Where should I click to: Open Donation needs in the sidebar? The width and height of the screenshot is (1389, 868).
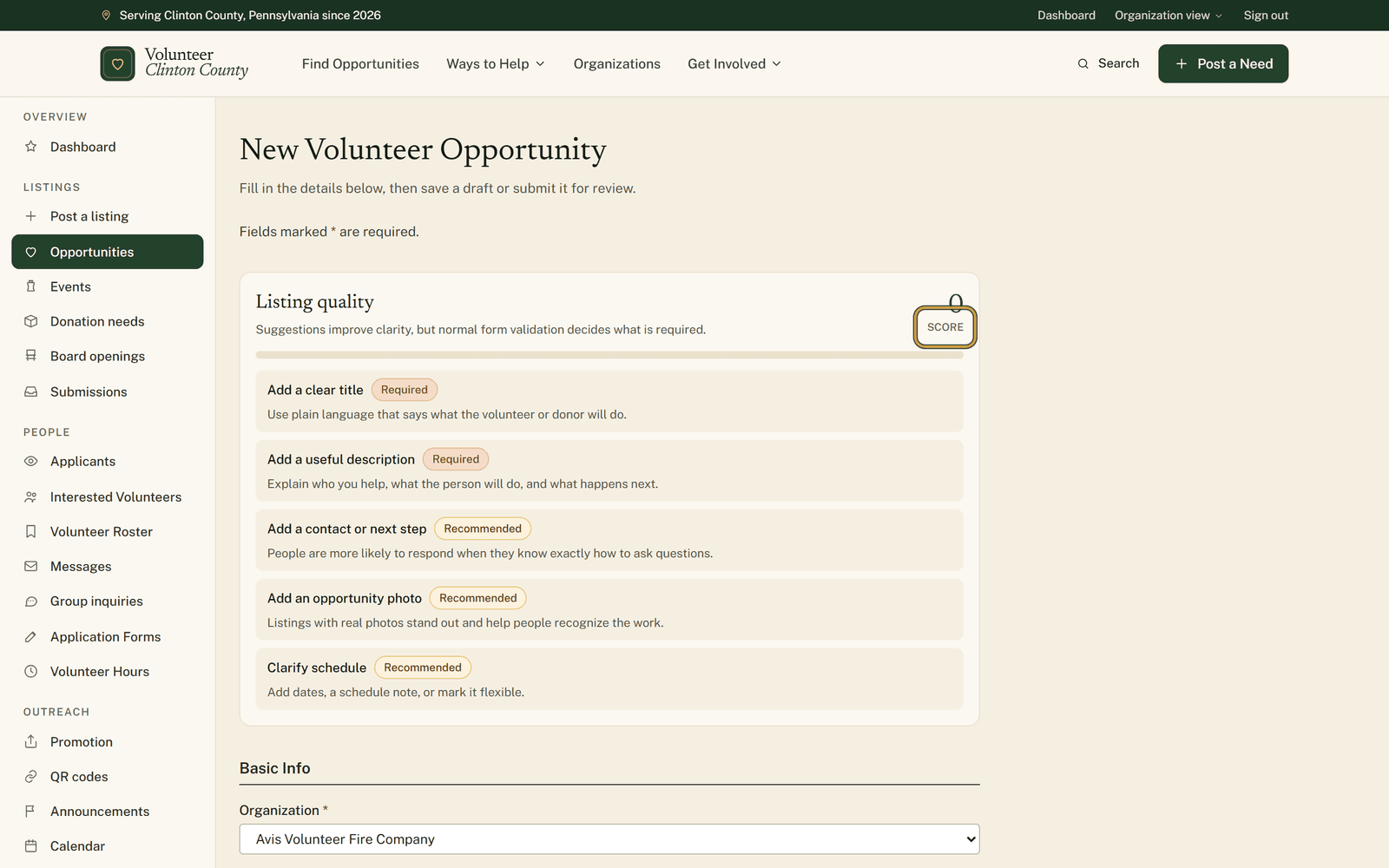pyautogui.click(x=108, y=321)
